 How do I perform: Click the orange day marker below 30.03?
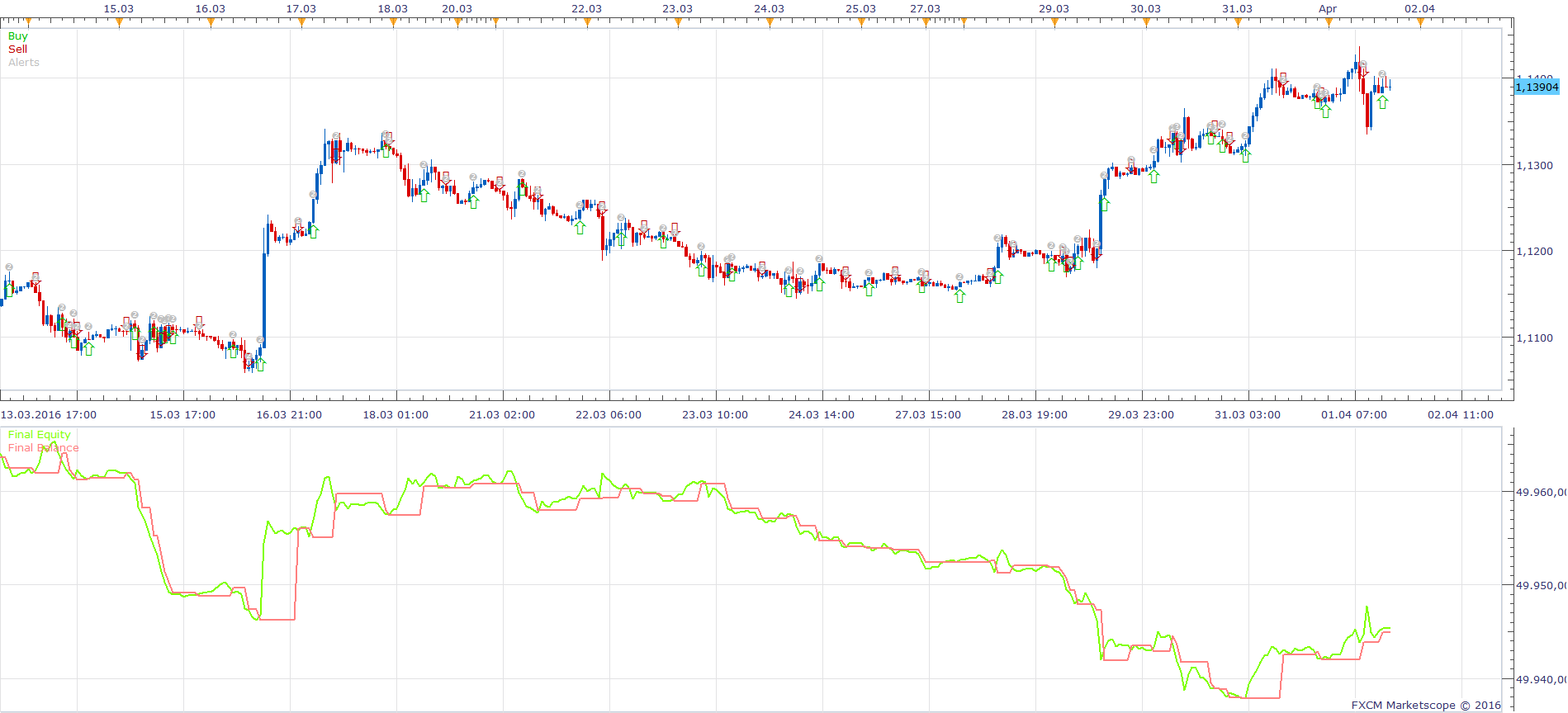point(1146,23)
